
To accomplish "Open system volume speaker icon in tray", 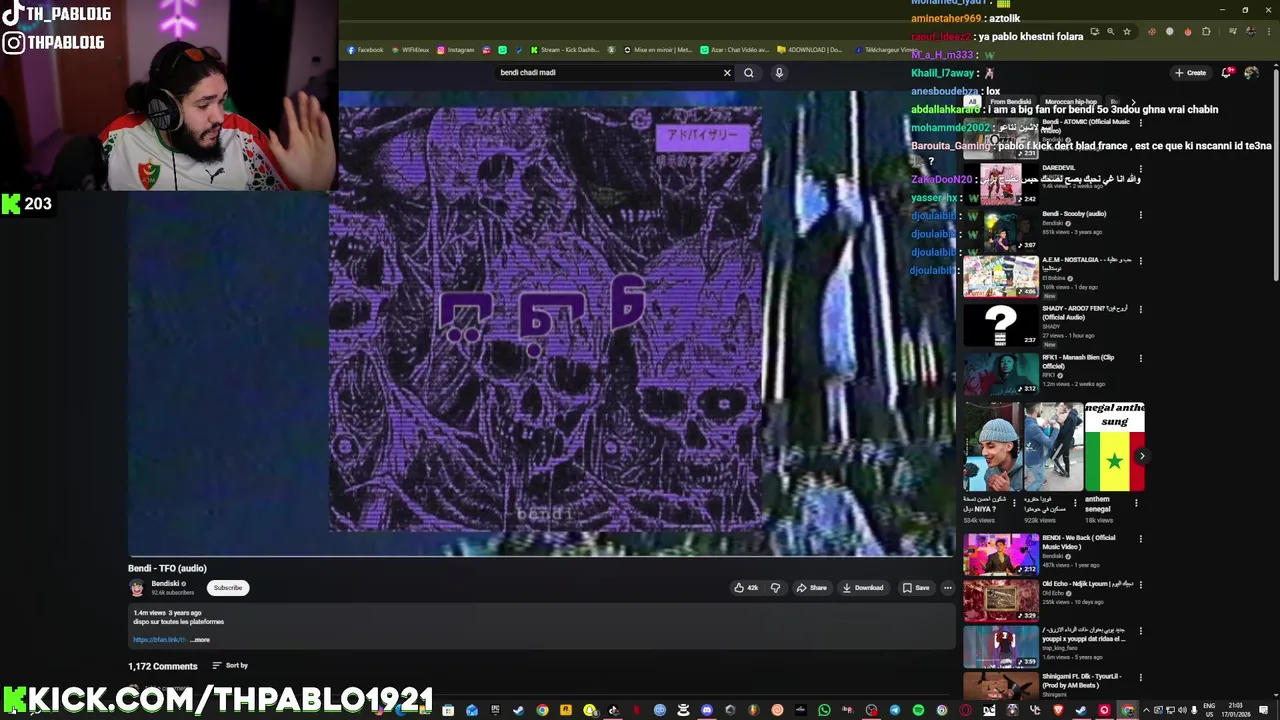I will click(1184, 710).
